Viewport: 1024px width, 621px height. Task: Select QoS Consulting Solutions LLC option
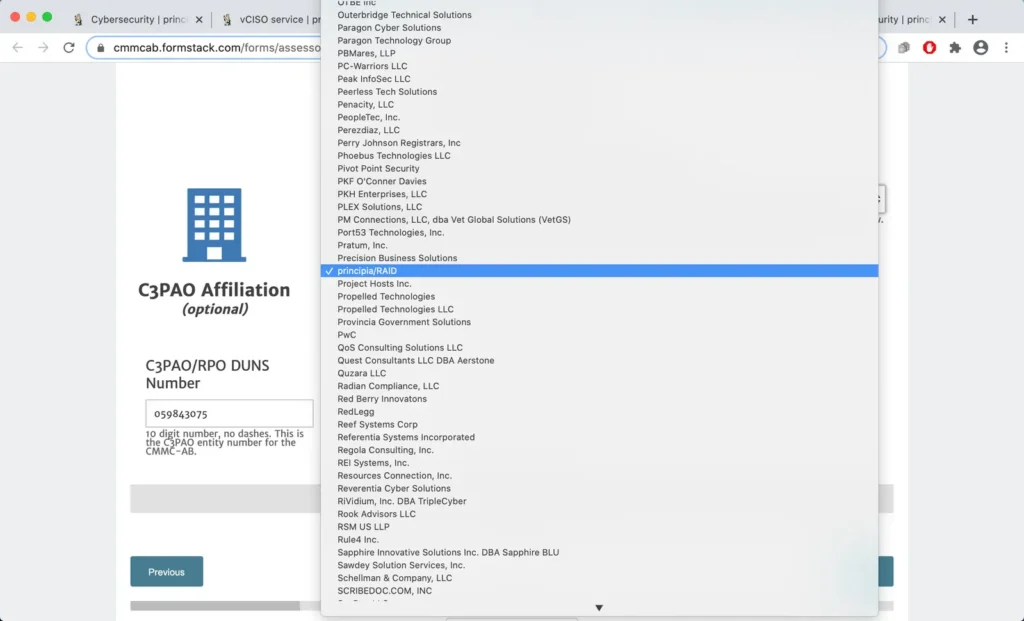point(599,347)
